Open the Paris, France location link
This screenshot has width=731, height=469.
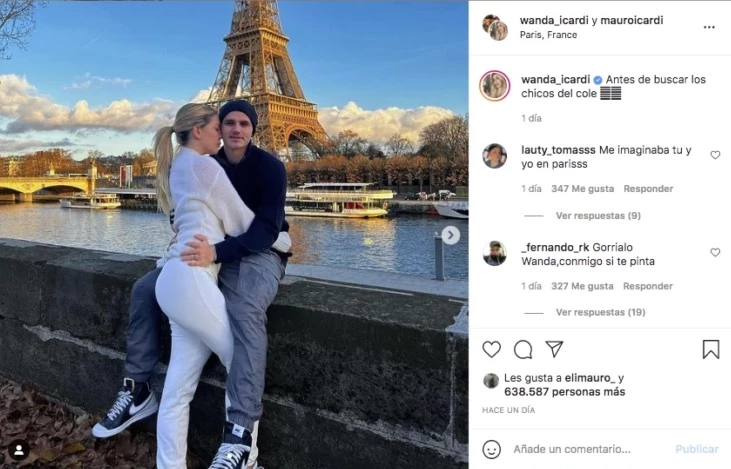coord(548,35)
